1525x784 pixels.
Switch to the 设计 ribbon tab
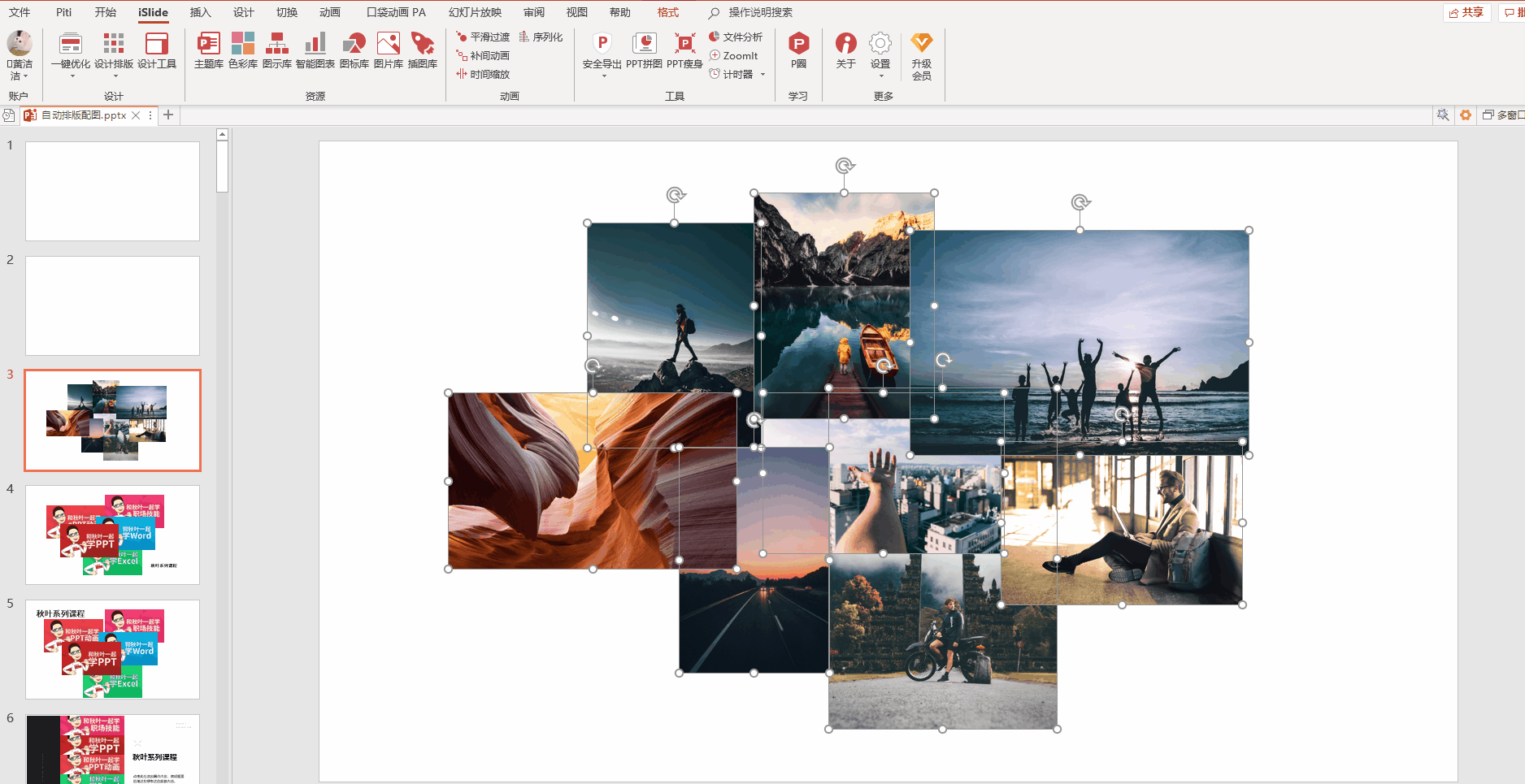[x=243, y=12]
